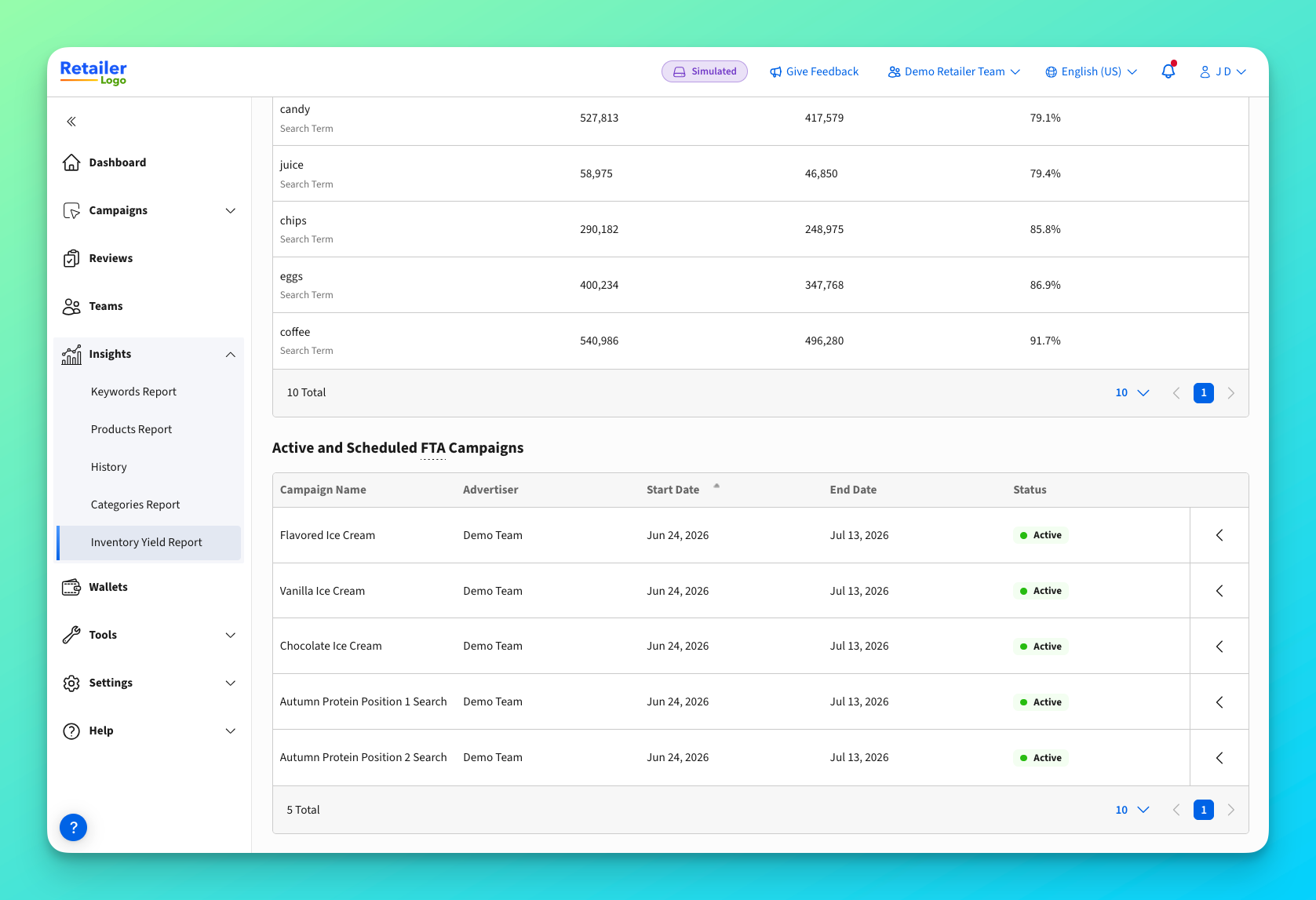The height and width of the screenshot is (900, 1316).
Task: Click page 1 button in FTA Campaigns pagination
Action: coord(1204,810)
